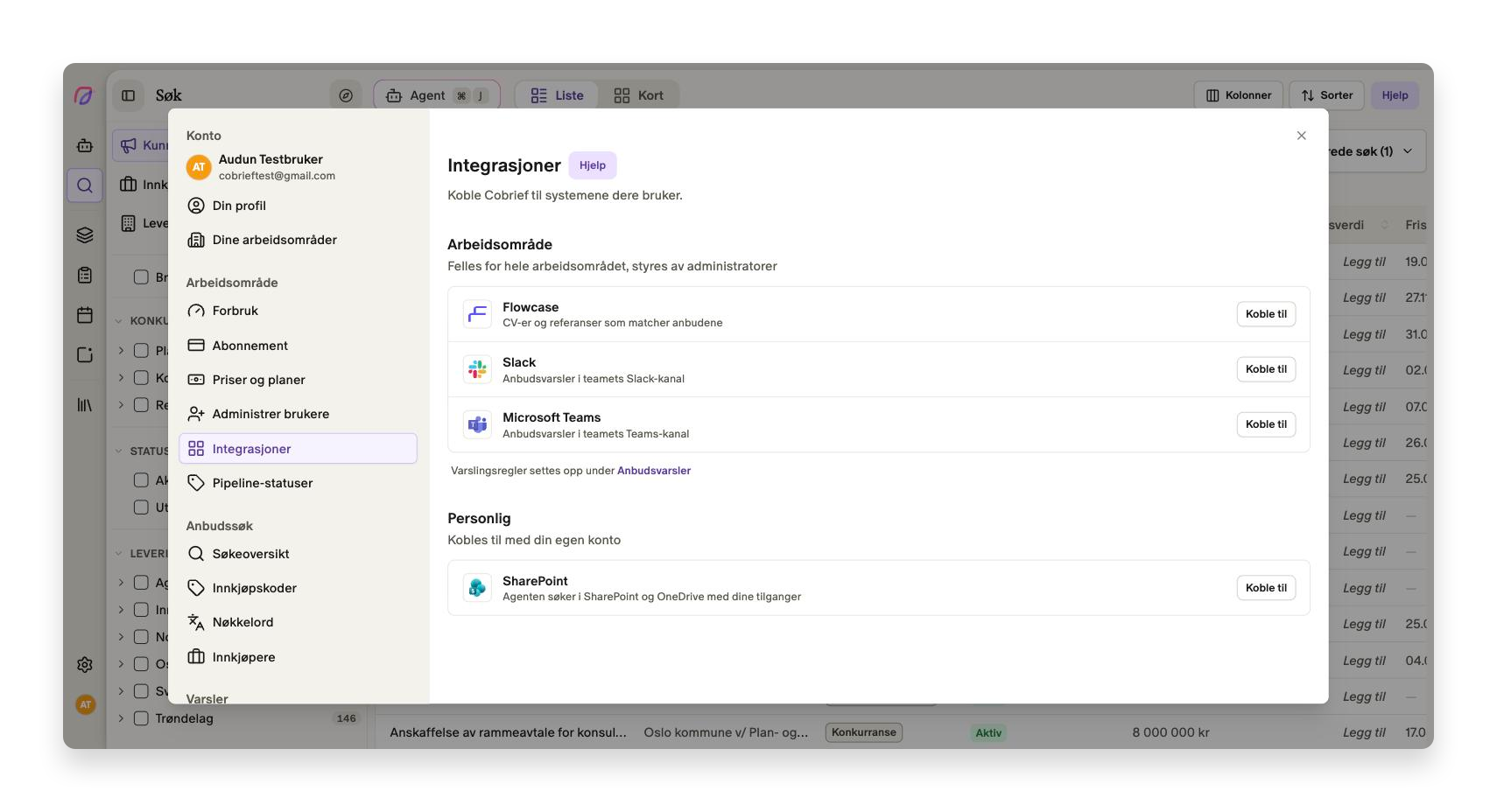This screenshot has width=1497, height=812.
Task: Click the Microsoft Teams logo icon
Action: coord(477,424)
